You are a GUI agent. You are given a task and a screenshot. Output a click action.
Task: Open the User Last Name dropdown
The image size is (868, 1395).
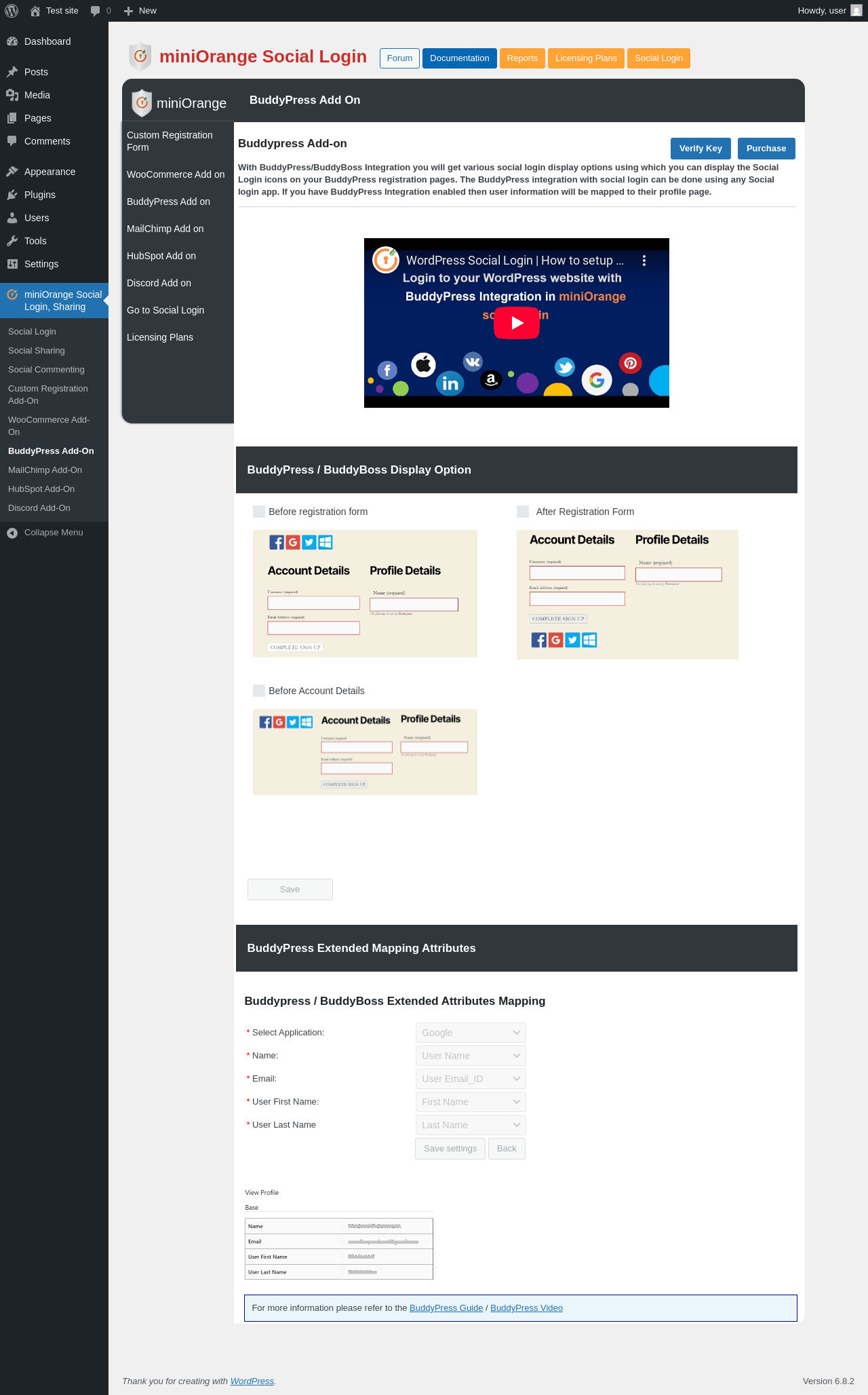pos(471,1125)
